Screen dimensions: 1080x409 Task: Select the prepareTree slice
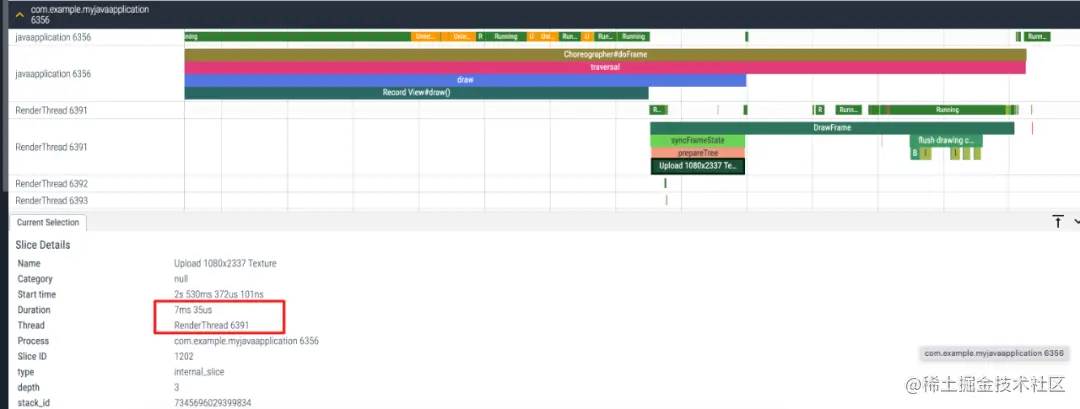pyautogui.click(x=698, y=153)
